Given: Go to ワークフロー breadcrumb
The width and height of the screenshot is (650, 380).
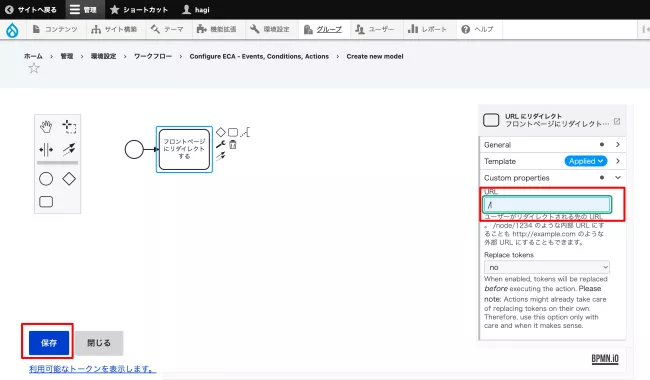Looking at the screenshot, I should click(153, 56).
